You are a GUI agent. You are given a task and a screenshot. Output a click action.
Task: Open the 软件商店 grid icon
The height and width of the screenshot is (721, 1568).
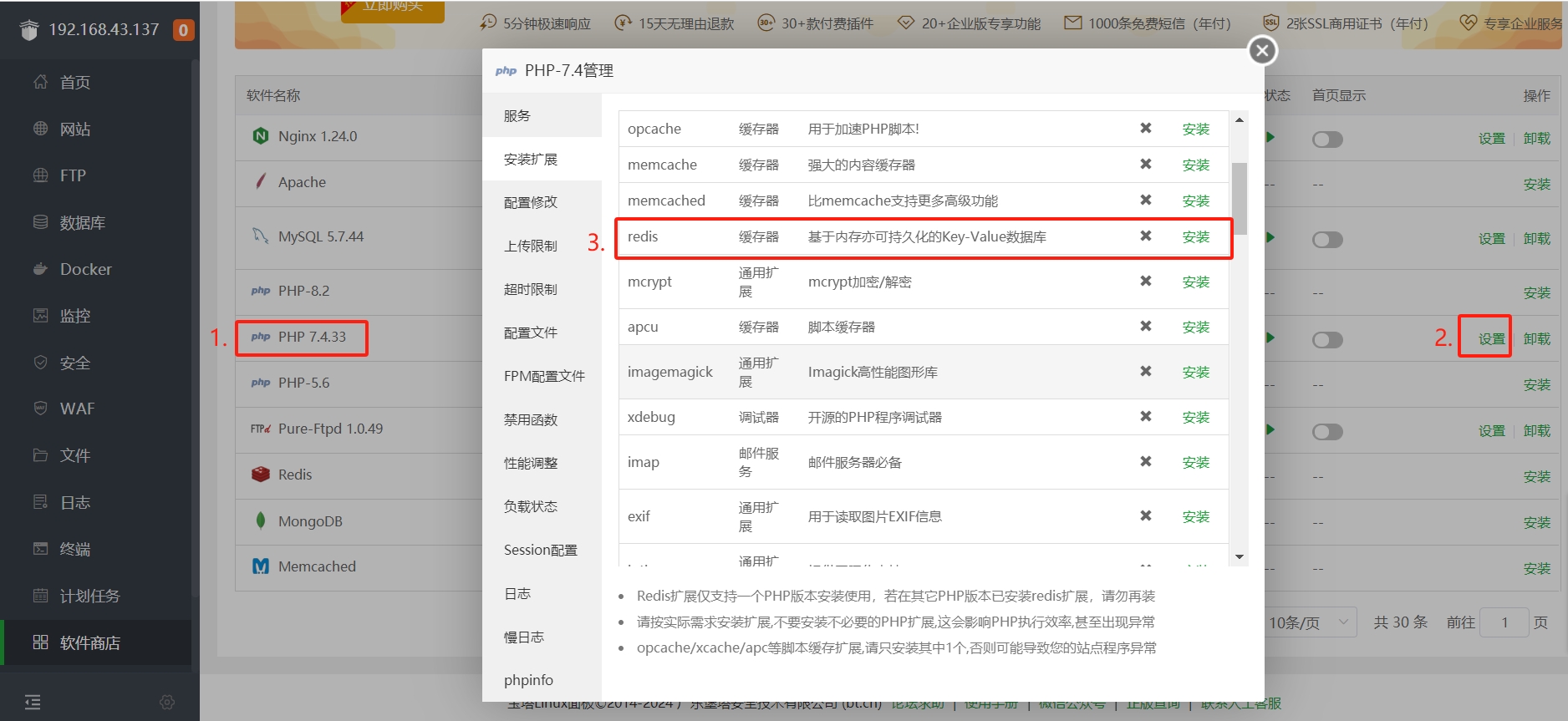(40, 642)
